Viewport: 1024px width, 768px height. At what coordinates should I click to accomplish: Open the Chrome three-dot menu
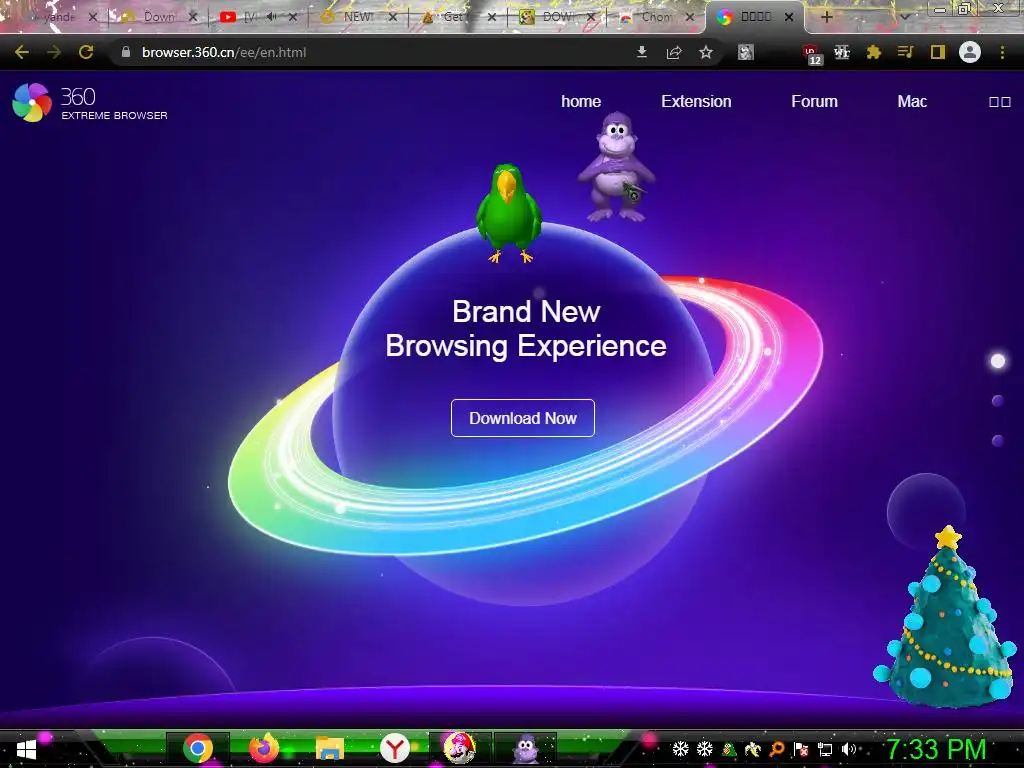[x=1002, y=52]
